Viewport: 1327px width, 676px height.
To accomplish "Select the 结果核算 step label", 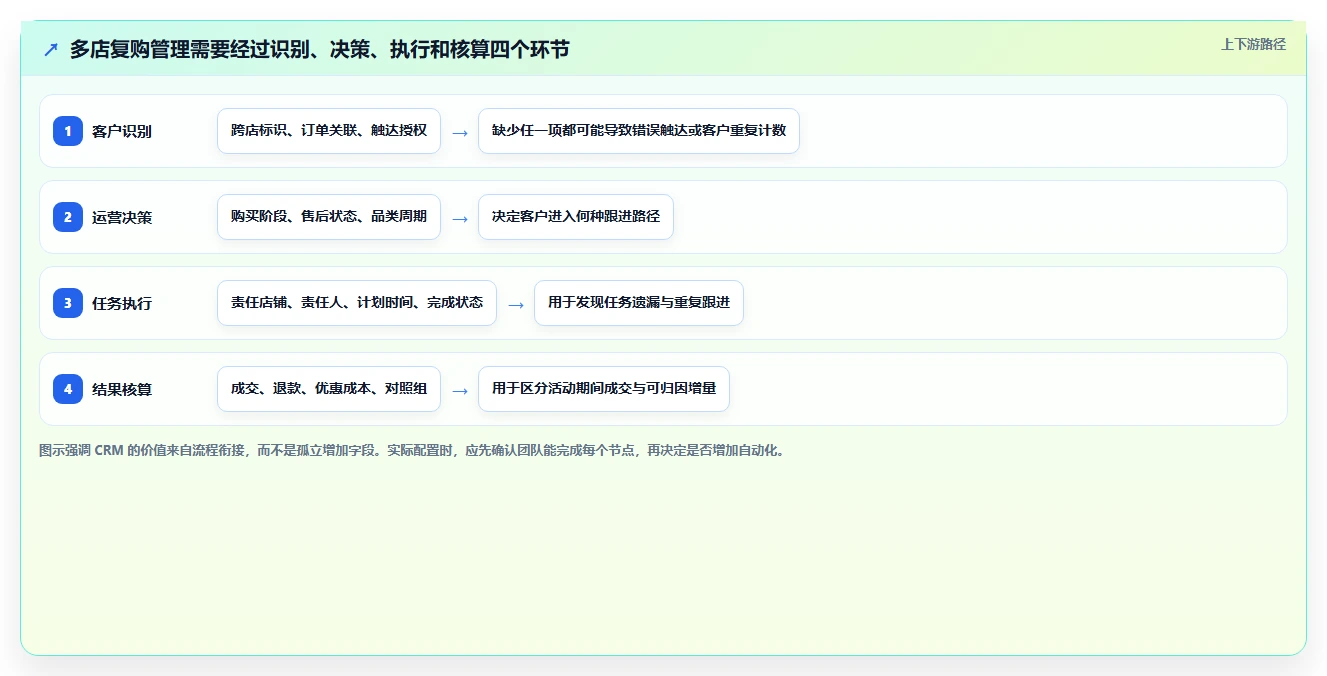I will pos(122,389).
